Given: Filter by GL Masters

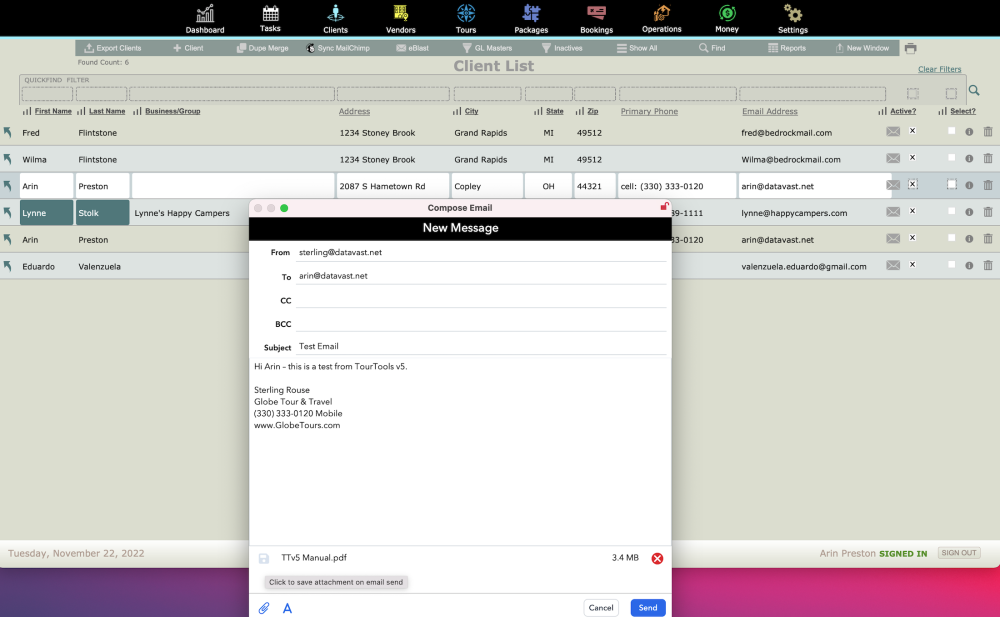Looking at the screenshot, I should pos(487,48).
